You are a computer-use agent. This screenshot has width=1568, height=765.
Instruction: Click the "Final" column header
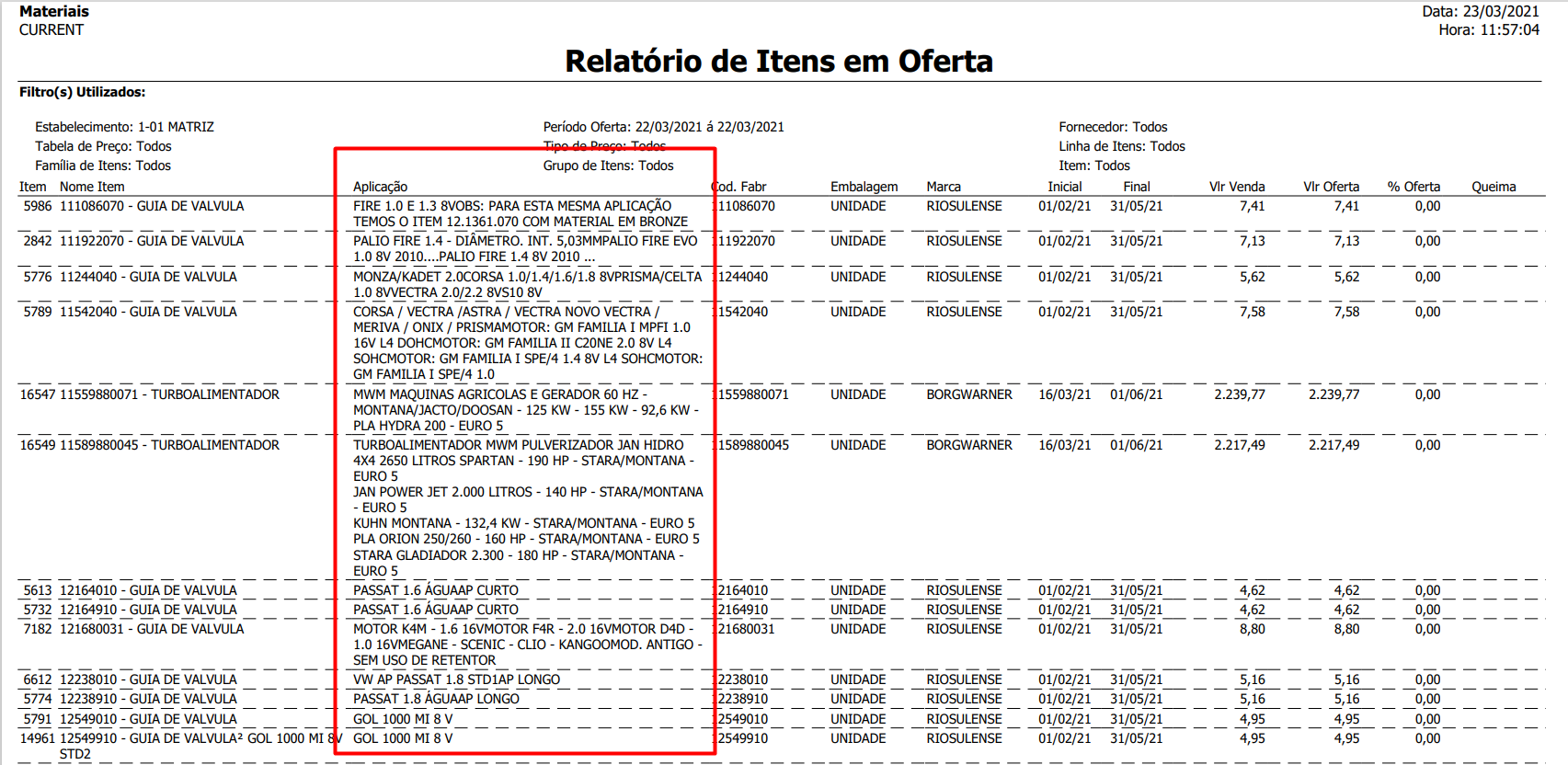click(1137, 187)
